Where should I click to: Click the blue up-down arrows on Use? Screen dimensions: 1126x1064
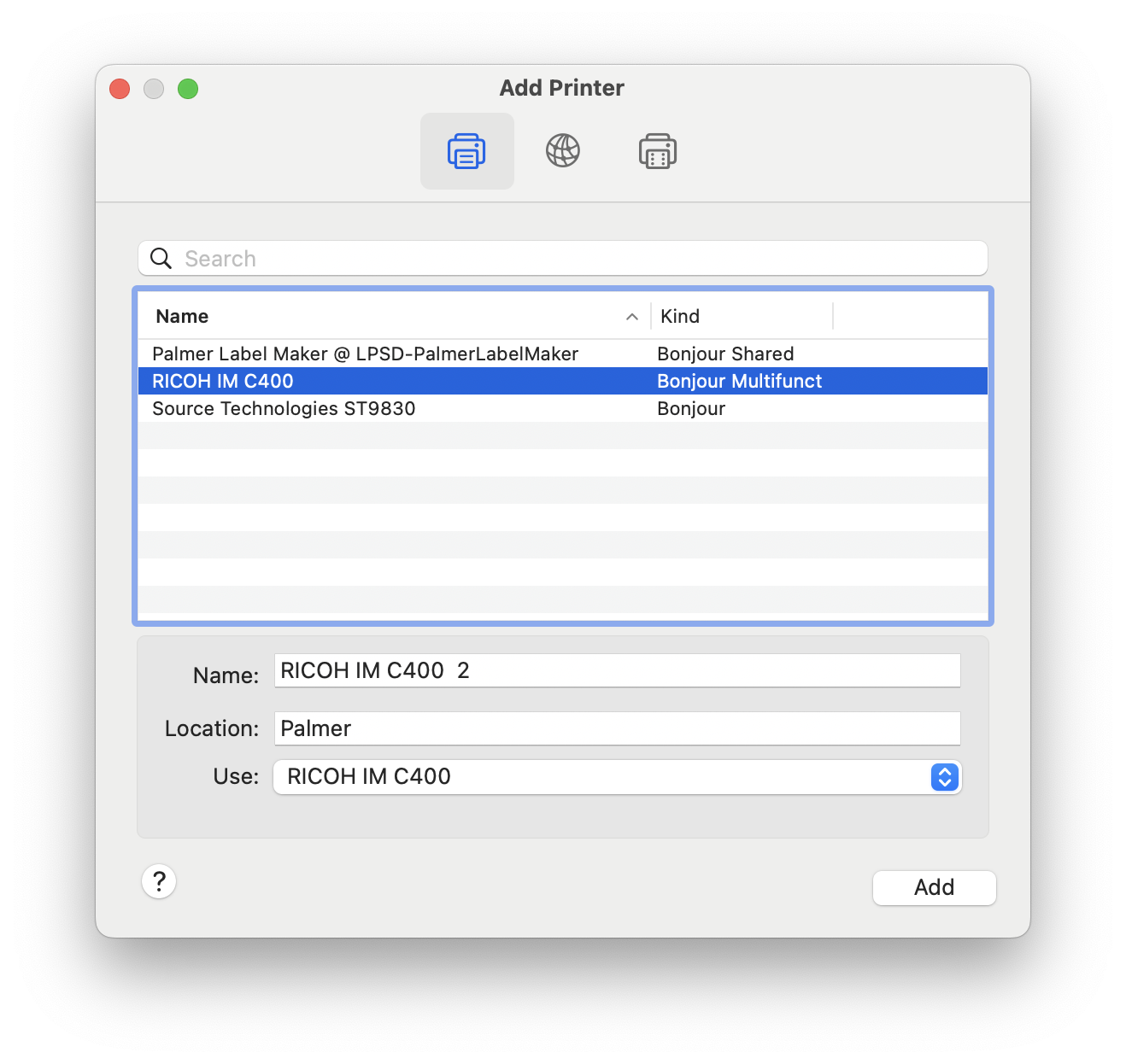point(944,777)
